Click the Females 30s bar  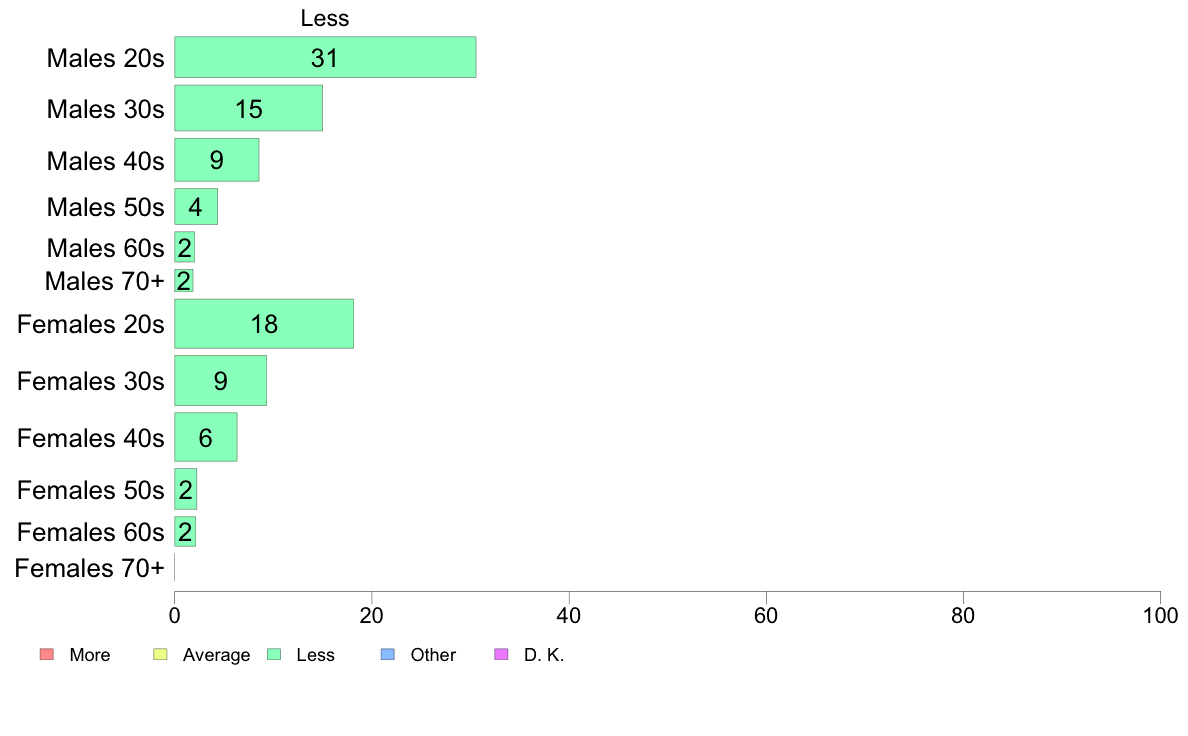click(x=221, y=380)
